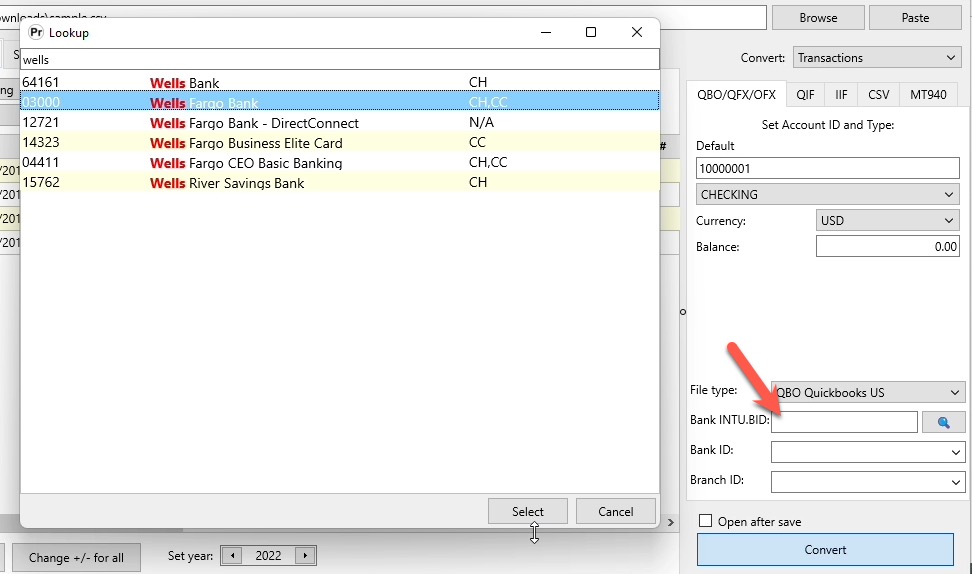Switch to the MT940 tab
Screen dimensions: 972x574
coord(928,94)
